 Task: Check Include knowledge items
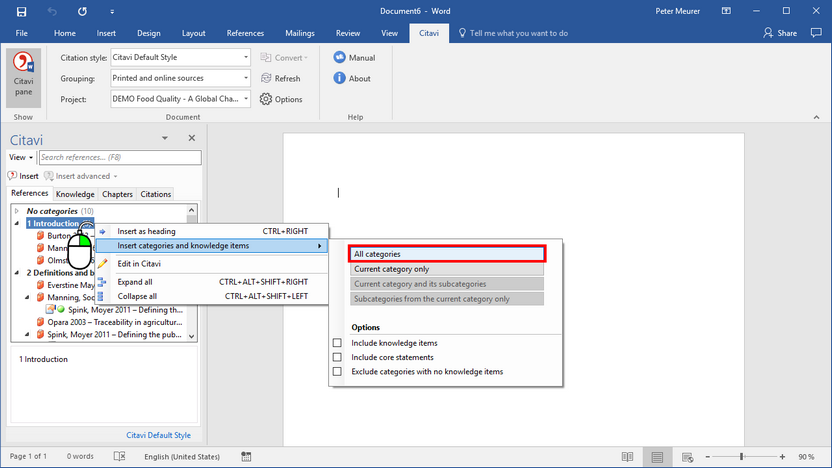(337, 343)
